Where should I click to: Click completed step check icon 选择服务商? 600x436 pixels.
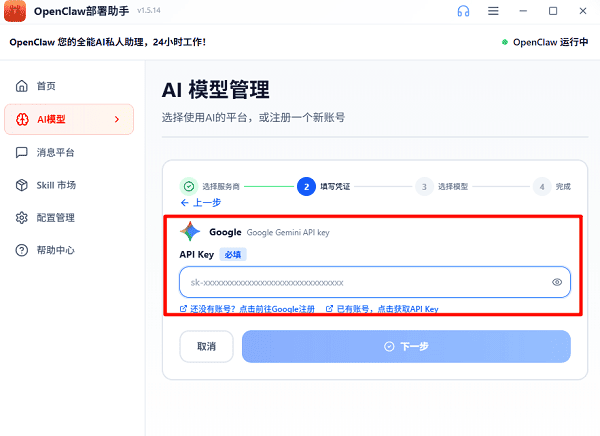(189, 186)
